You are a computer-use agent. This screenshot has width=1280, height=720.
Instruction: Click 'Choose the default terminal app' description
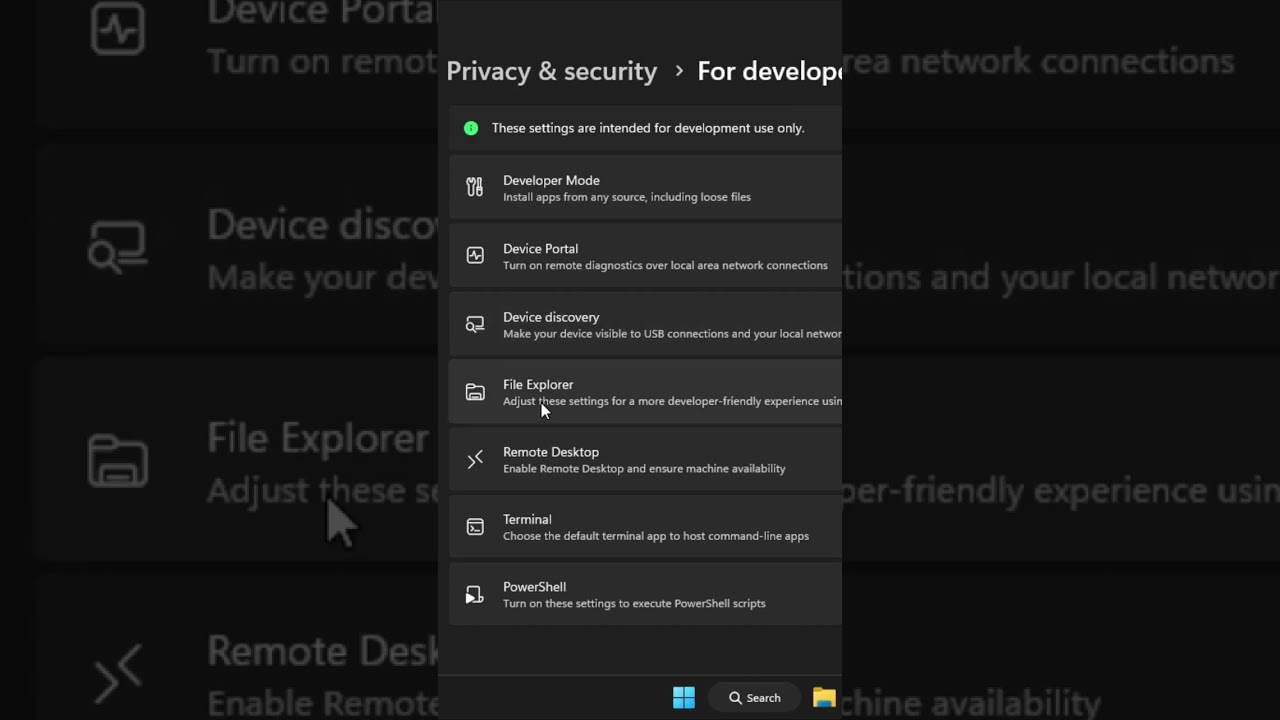click(x=656, y=536)
